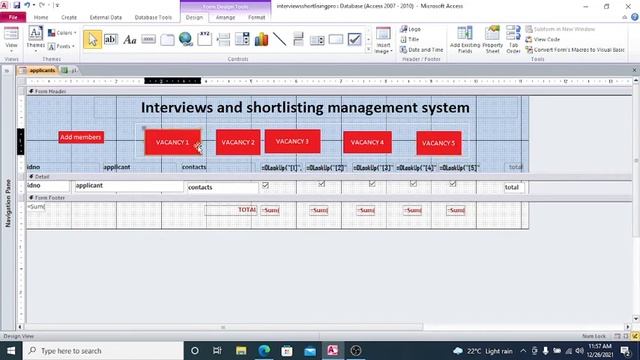Expand the Fonts dropdown

62,46
